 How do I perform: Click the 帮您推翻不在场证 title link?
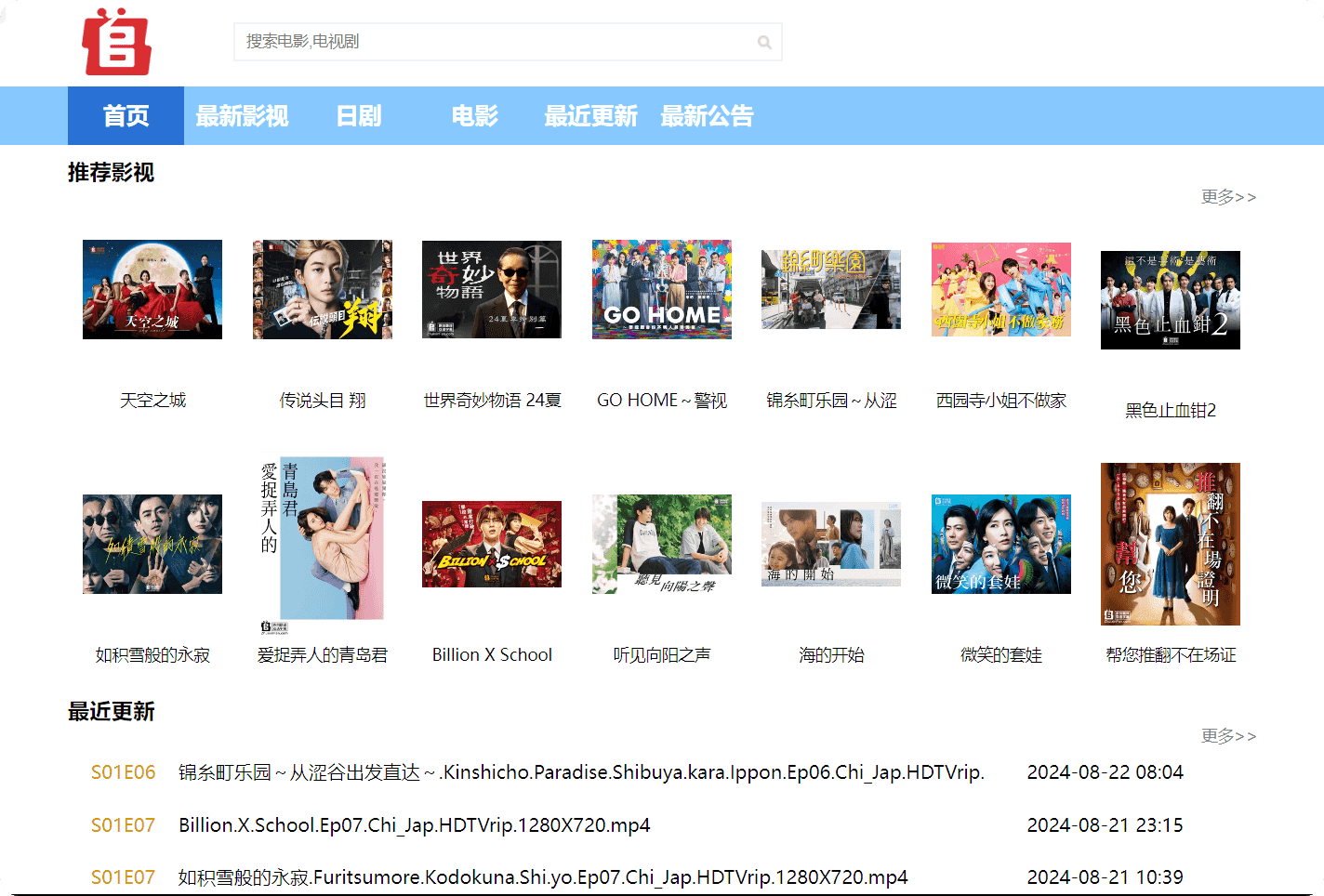(1171, 654)
